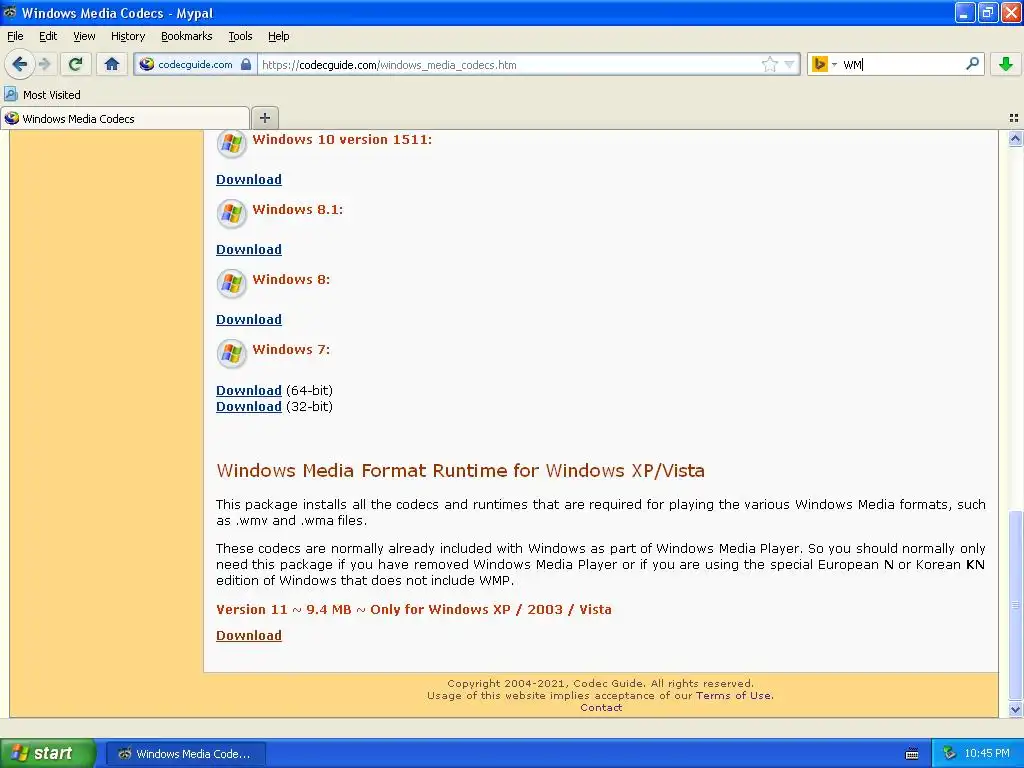Image resolution: width=1024 pixels, height=768 pixels.
Task: Open the Edit menu
Action: click(48, 36)
